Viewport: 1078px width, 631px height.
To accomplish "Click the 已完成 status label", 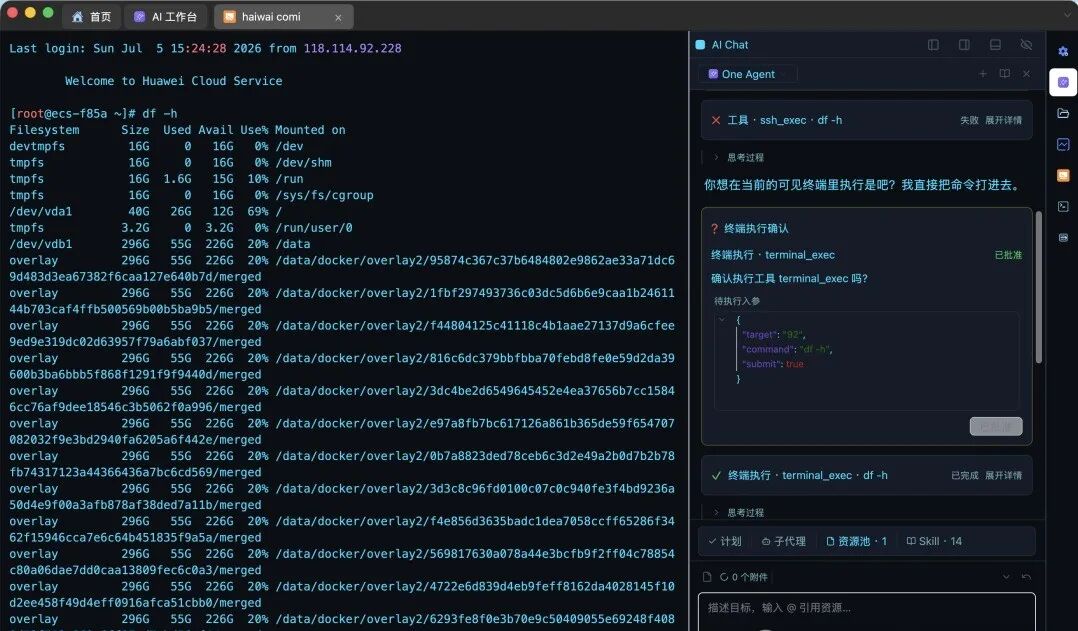I will click(x=965, y=476).
